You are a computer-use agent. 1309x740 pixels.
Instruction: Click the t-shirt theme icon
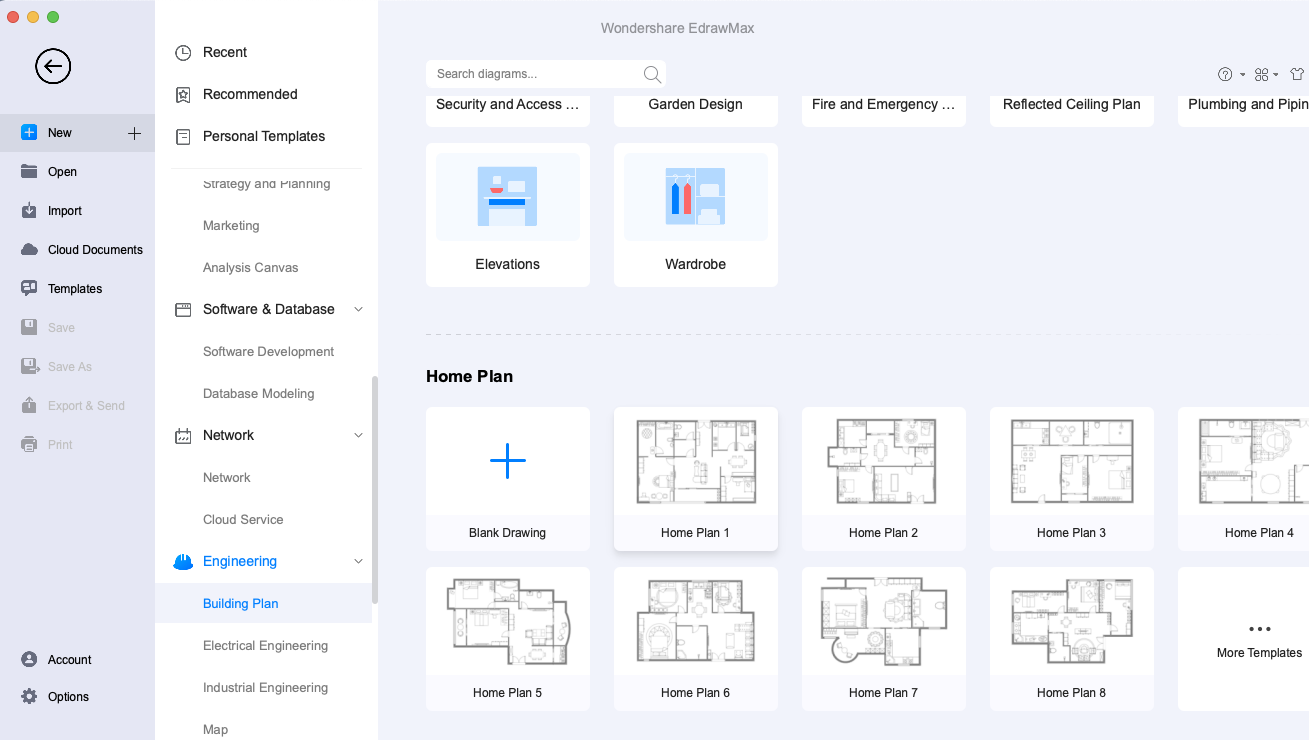coord(1297,74)
